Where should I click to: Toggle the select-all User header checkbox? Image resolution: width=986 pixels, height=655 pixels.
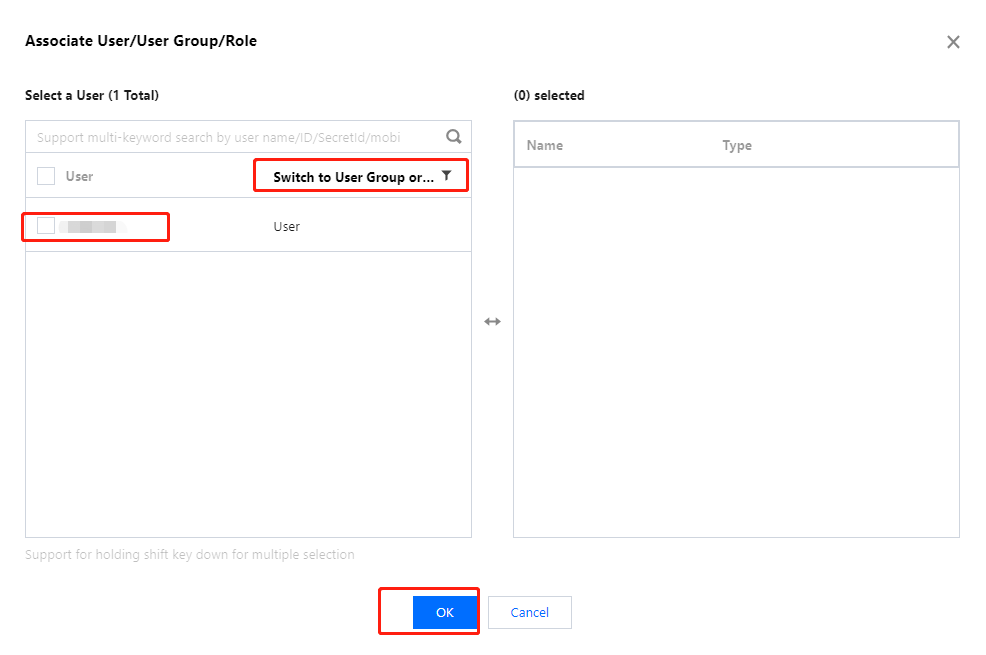pos(46,176)
